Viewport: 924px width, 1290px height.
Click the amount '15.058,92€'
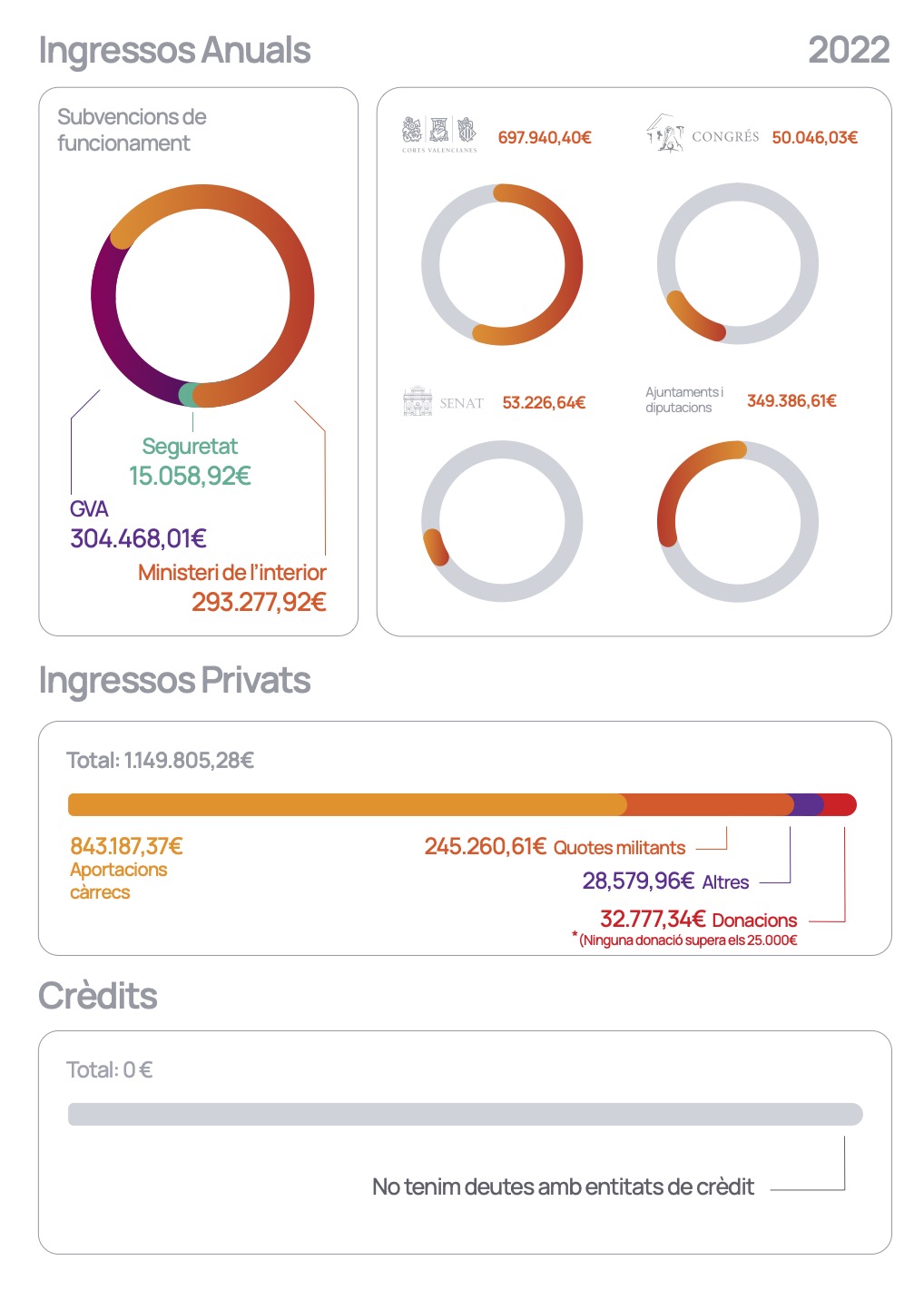(x=190, y=476)
